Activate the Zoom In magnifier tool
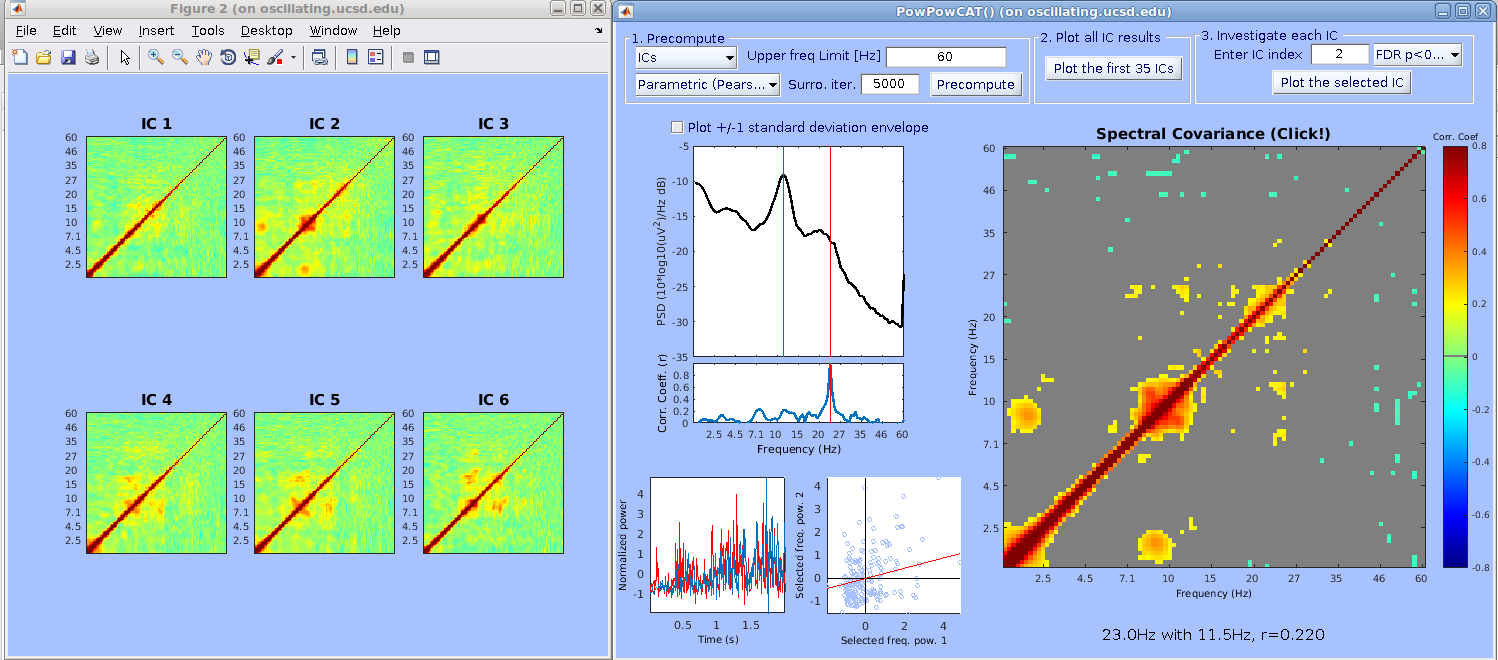Viewport: 1498px width, 660px height. [156, 58]
